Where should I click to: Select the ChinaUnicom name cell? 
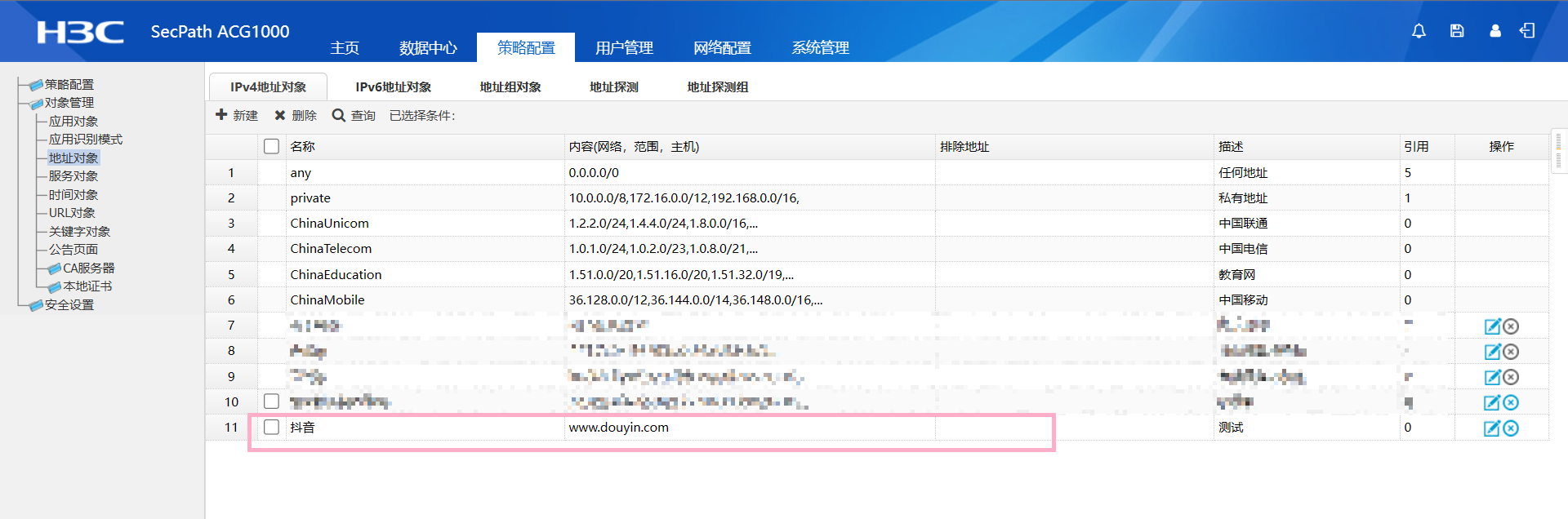425,224
